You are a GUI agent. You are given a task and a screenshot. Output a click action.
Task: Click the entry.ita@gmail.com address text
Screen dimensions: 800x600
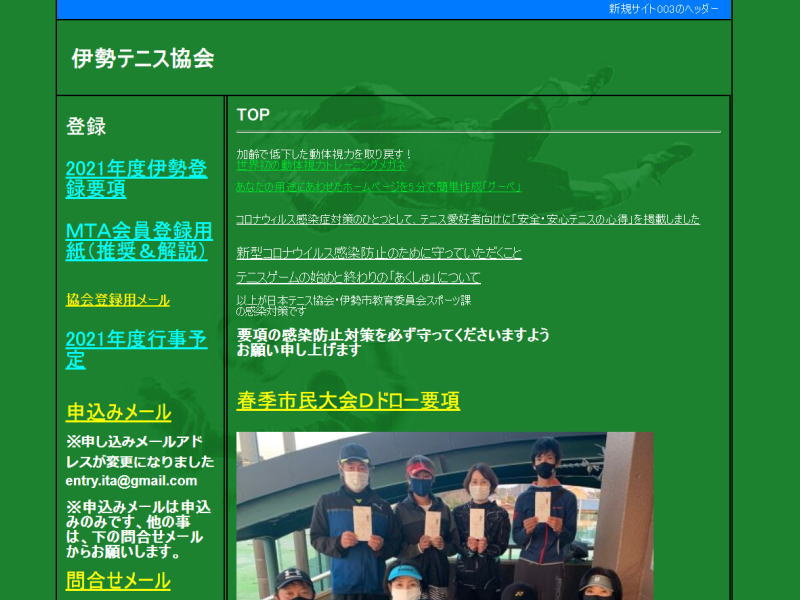pyautogui.click(x=131, y=480)
